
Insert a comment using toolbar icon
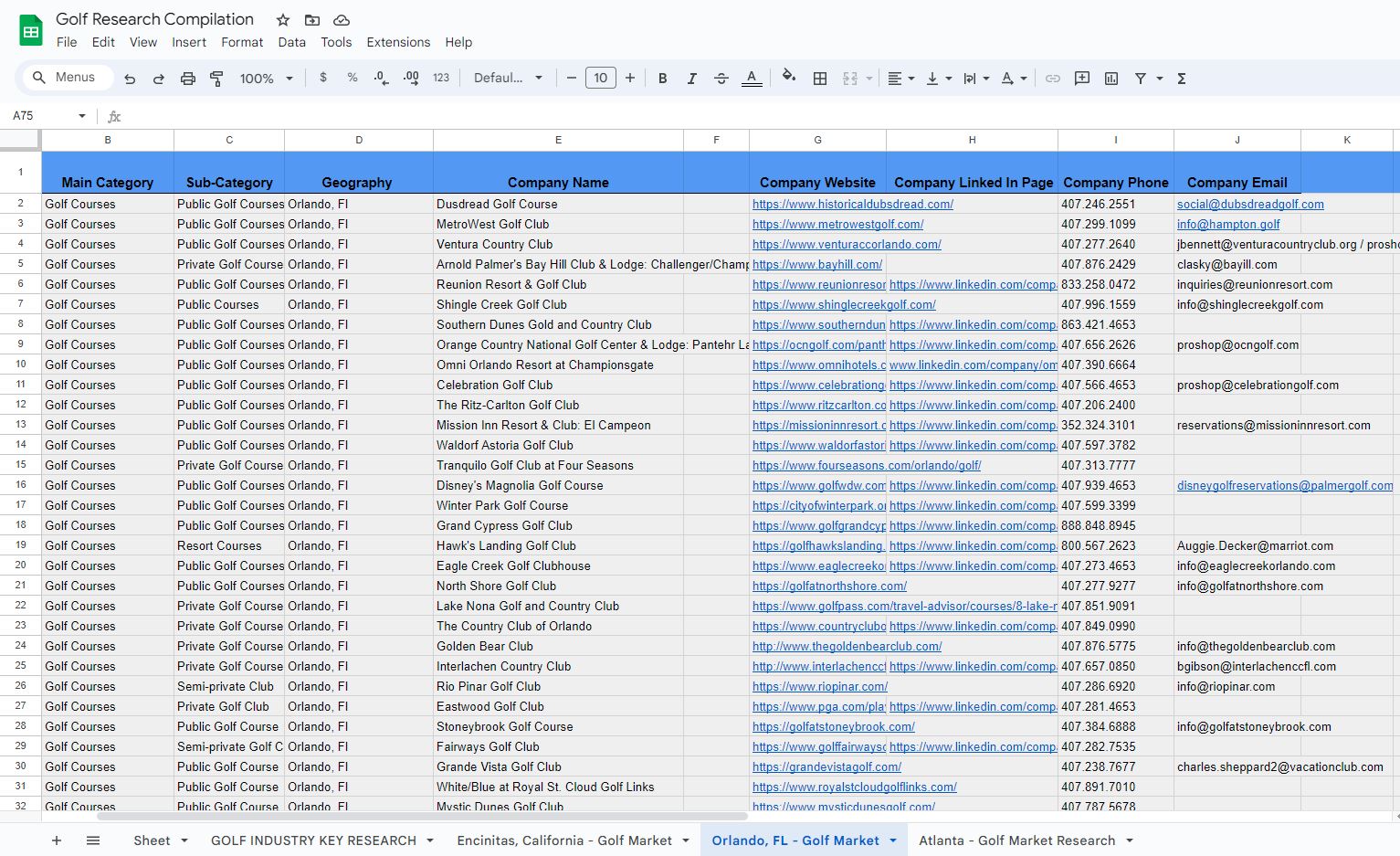1082,79
